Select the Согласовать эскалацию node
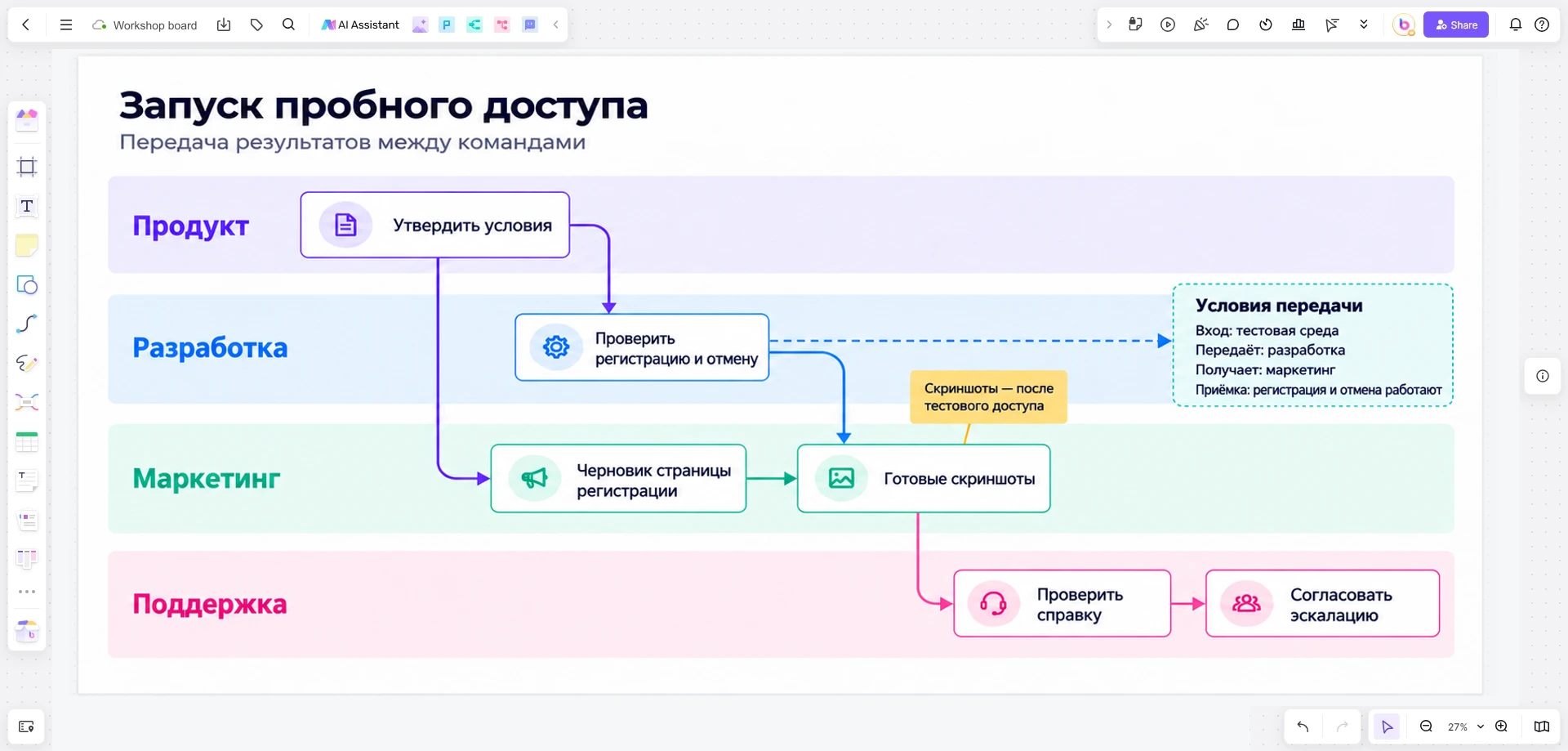The width and height of the screenshot is (1568, 751). coord(1322,604)
